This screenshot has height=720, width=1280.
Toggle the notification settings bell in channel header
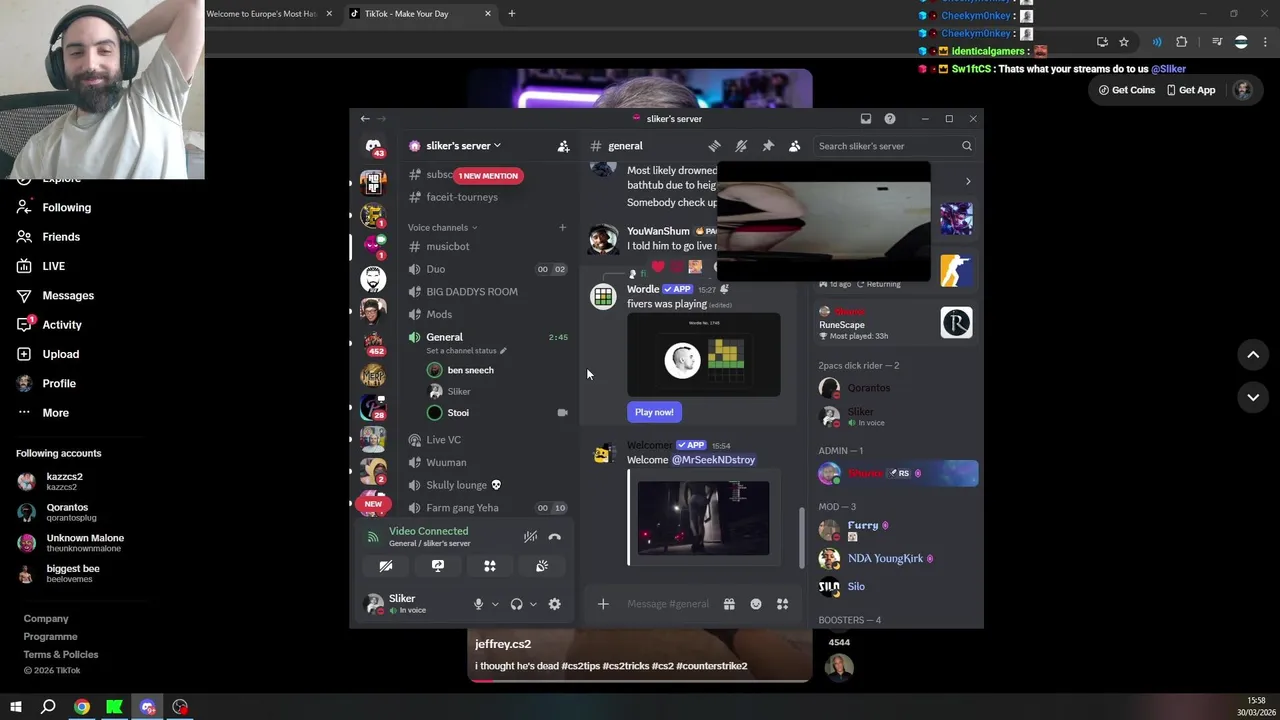click(741, 146)
